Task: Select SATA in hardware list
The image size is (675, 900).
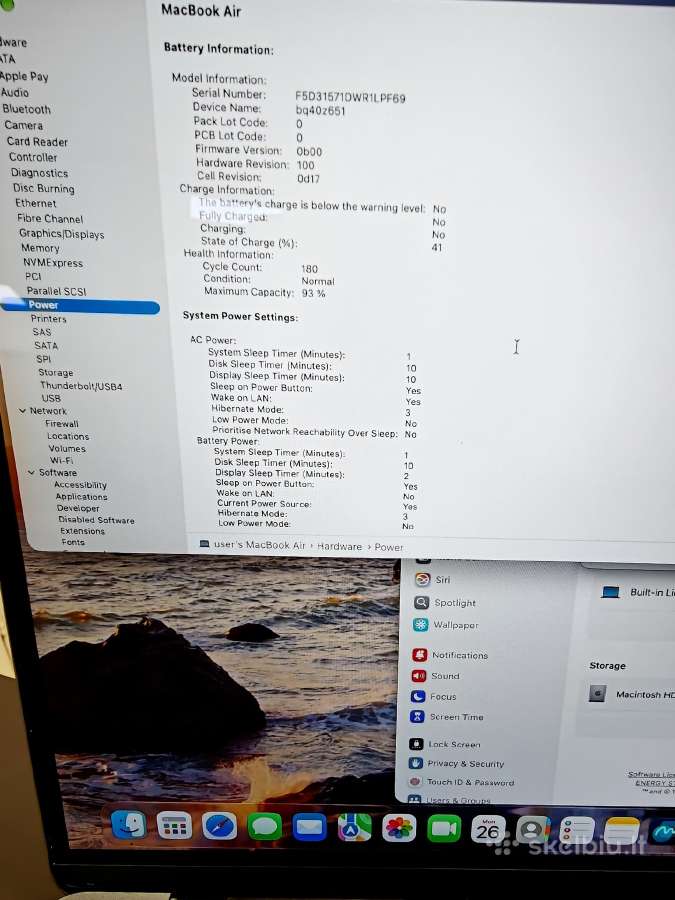Action: pos(46,346)
